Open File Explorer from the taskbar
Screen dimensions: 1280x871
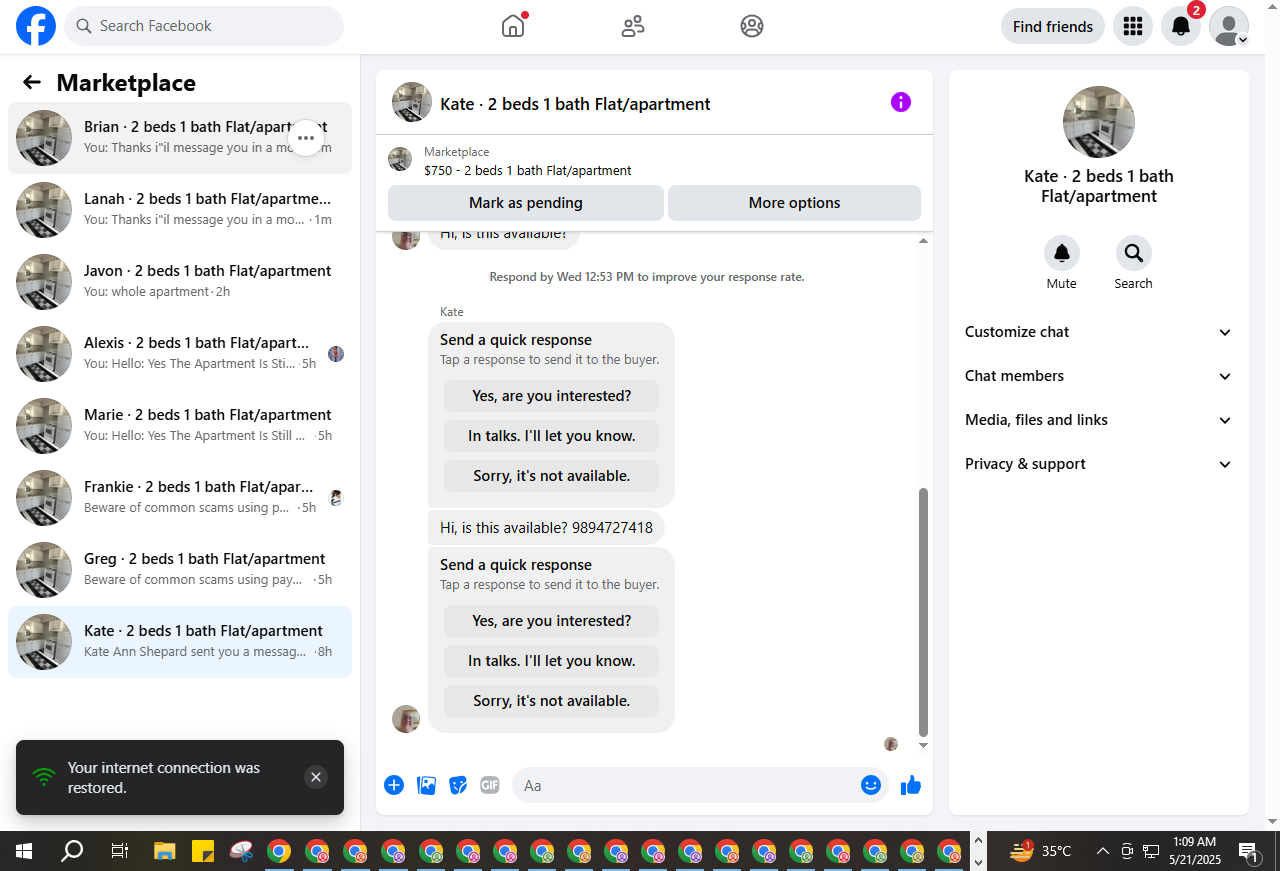point(165,851)
